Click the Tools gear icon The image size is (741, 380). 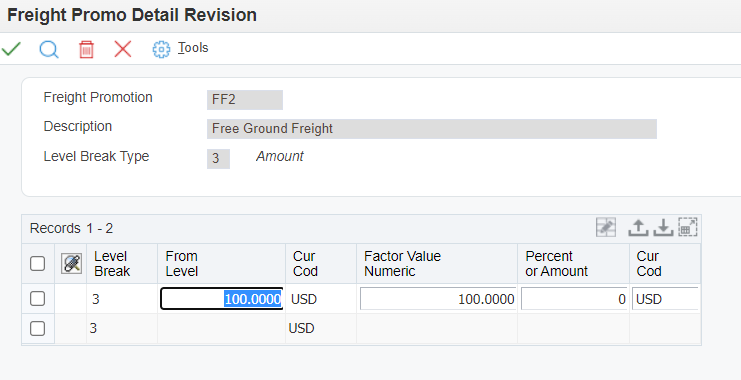pyautogui.click(x=161, y=49)
